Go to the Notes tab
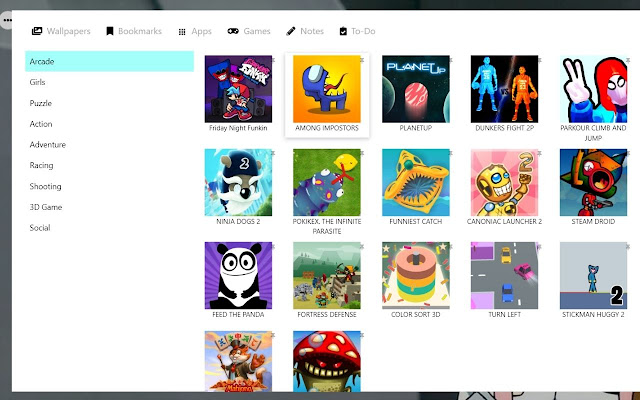 coord(305,31)
